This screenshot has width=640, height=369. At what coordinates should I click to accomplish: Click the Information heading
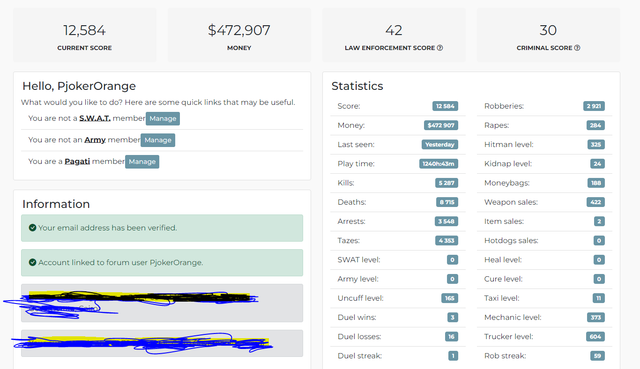[x=56, y=204]
